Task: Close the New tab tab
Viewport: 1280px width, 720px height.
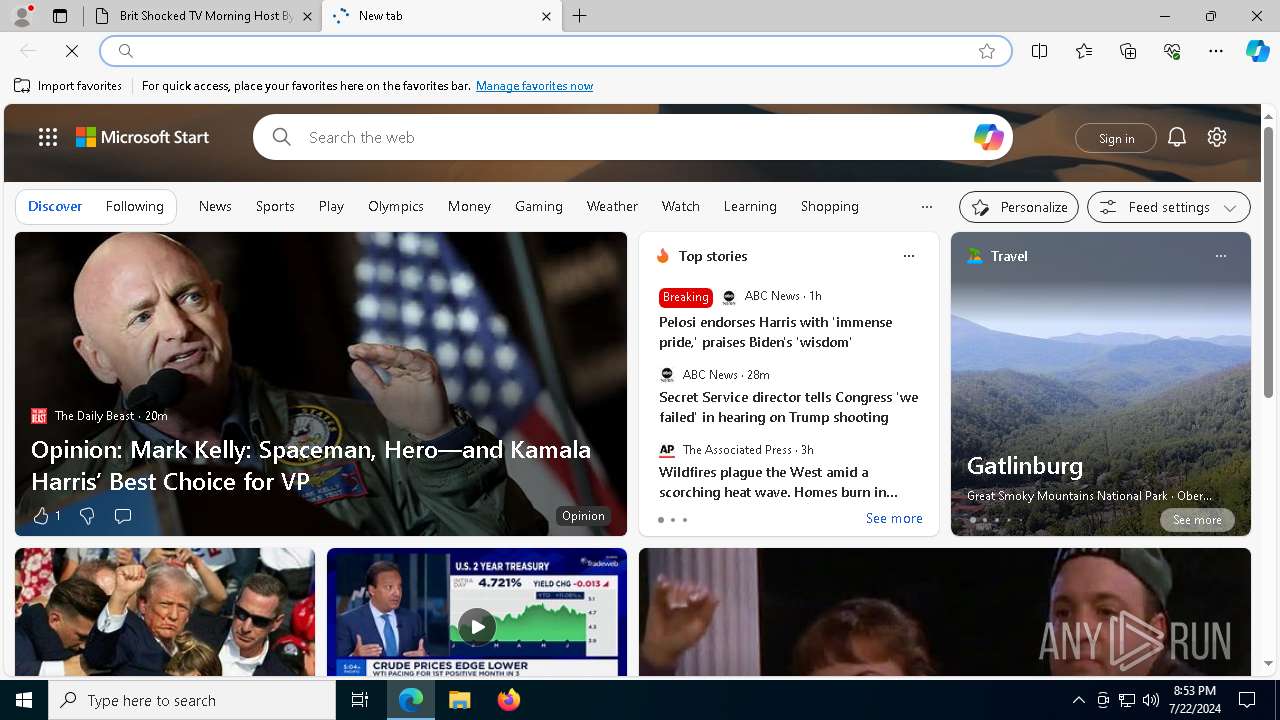Action: (546, 16)
